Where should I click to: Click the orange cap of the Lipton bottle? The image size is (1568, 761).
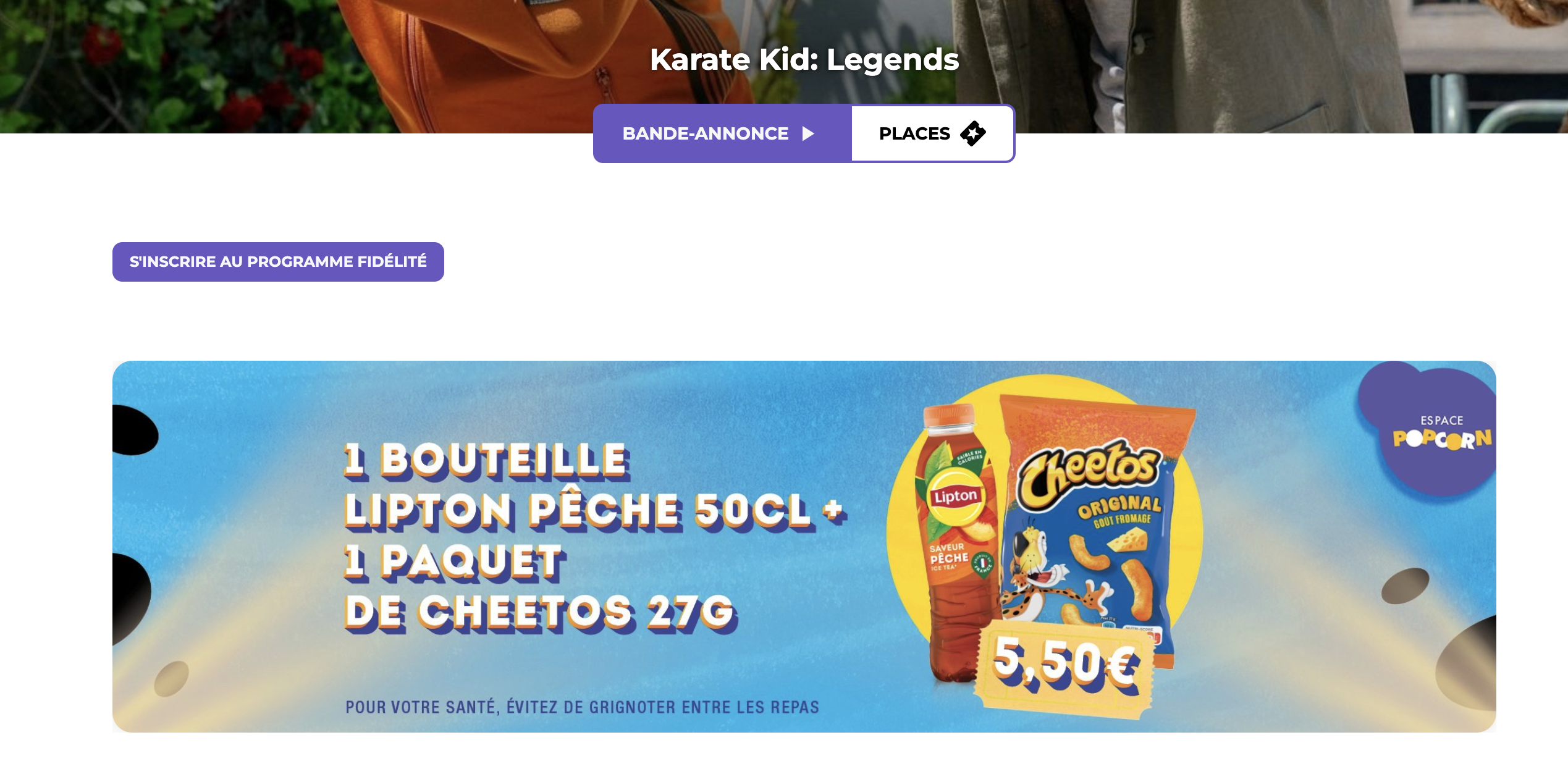point(949,416)
